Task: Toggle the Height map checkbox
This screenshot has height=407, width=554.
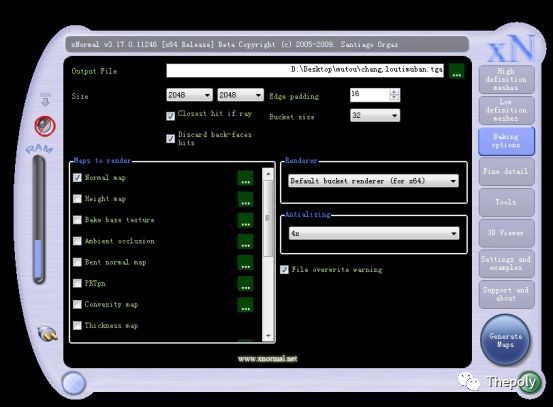Action: coord(77,199)
